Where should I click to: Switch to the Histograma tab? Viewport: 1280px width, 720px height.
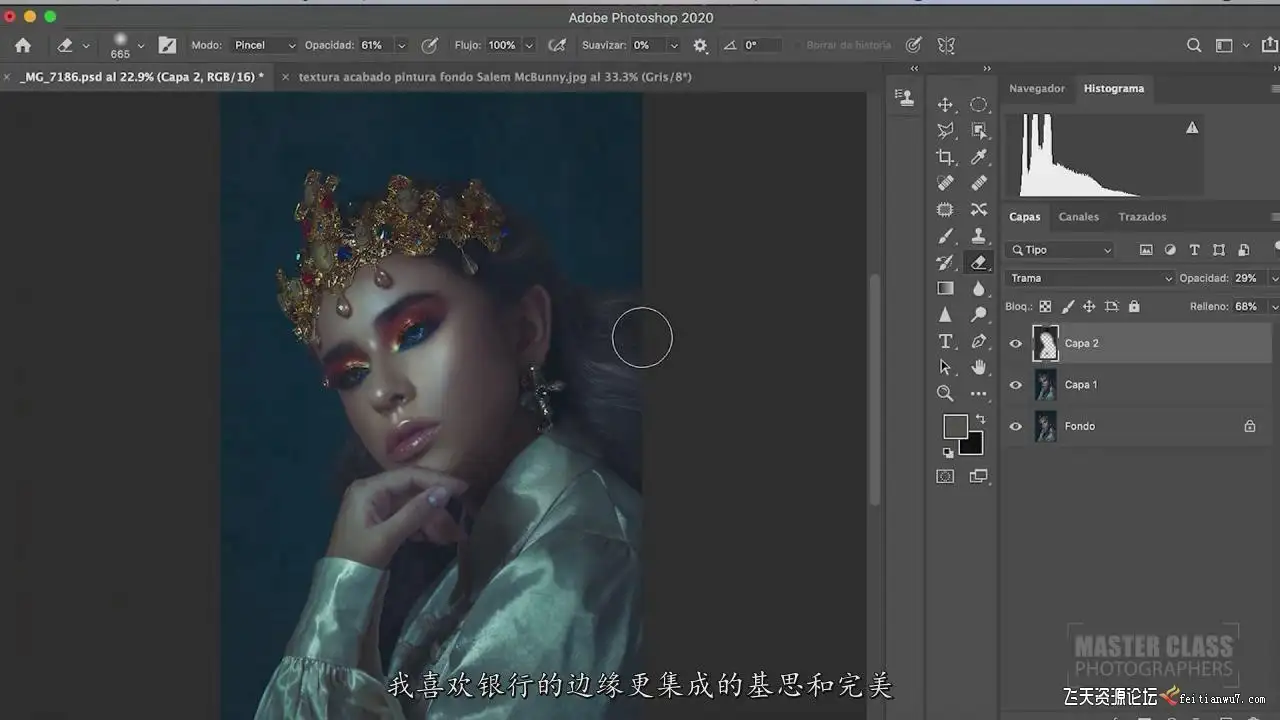coord(1114,88)
